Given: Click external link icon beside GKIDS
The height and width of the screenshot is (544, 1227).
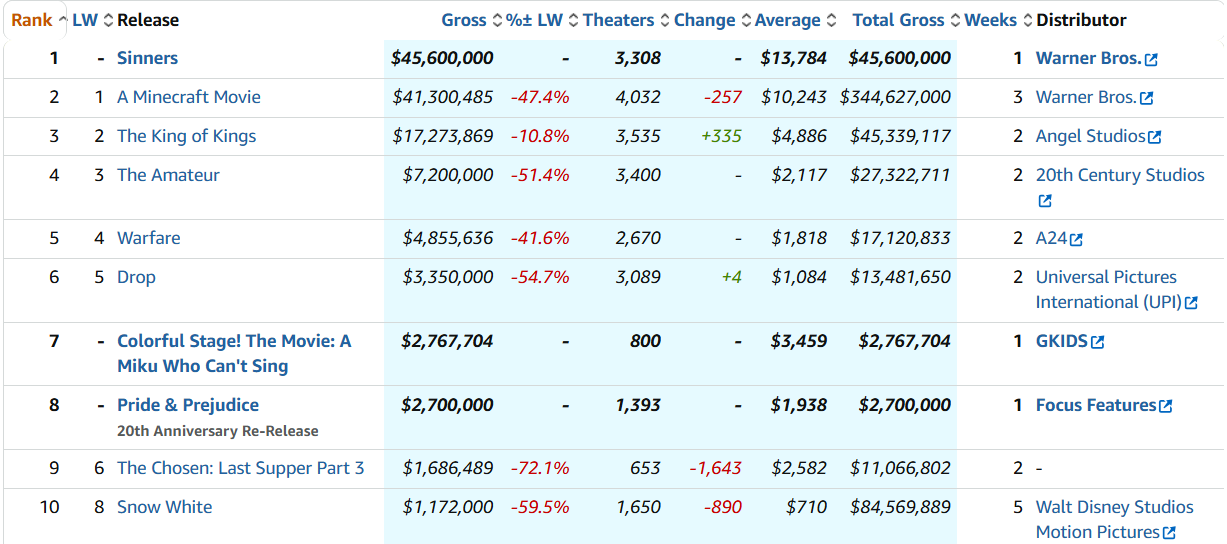Looking at the screenshot, I should pos(1097,342).
